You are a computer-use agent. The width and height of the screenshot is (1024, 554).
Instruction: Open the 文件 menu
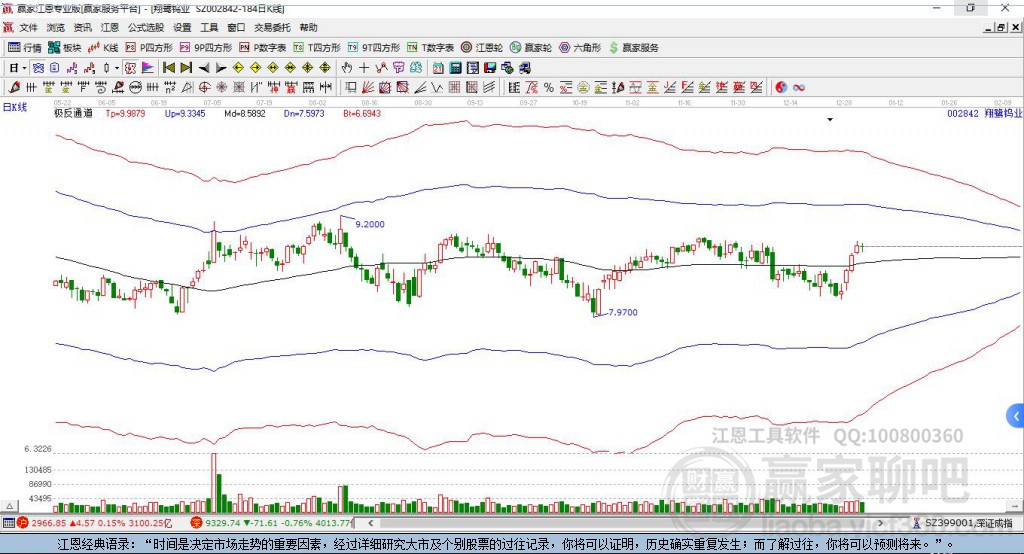click(28, 27)
